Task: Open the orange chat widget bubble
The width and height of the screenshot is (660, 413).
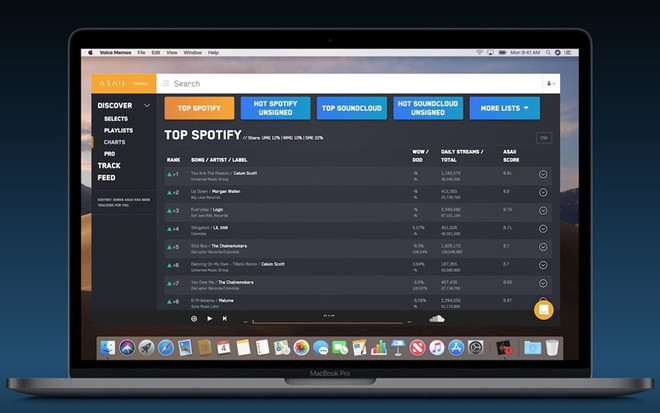Action: (x=543, y=309)
